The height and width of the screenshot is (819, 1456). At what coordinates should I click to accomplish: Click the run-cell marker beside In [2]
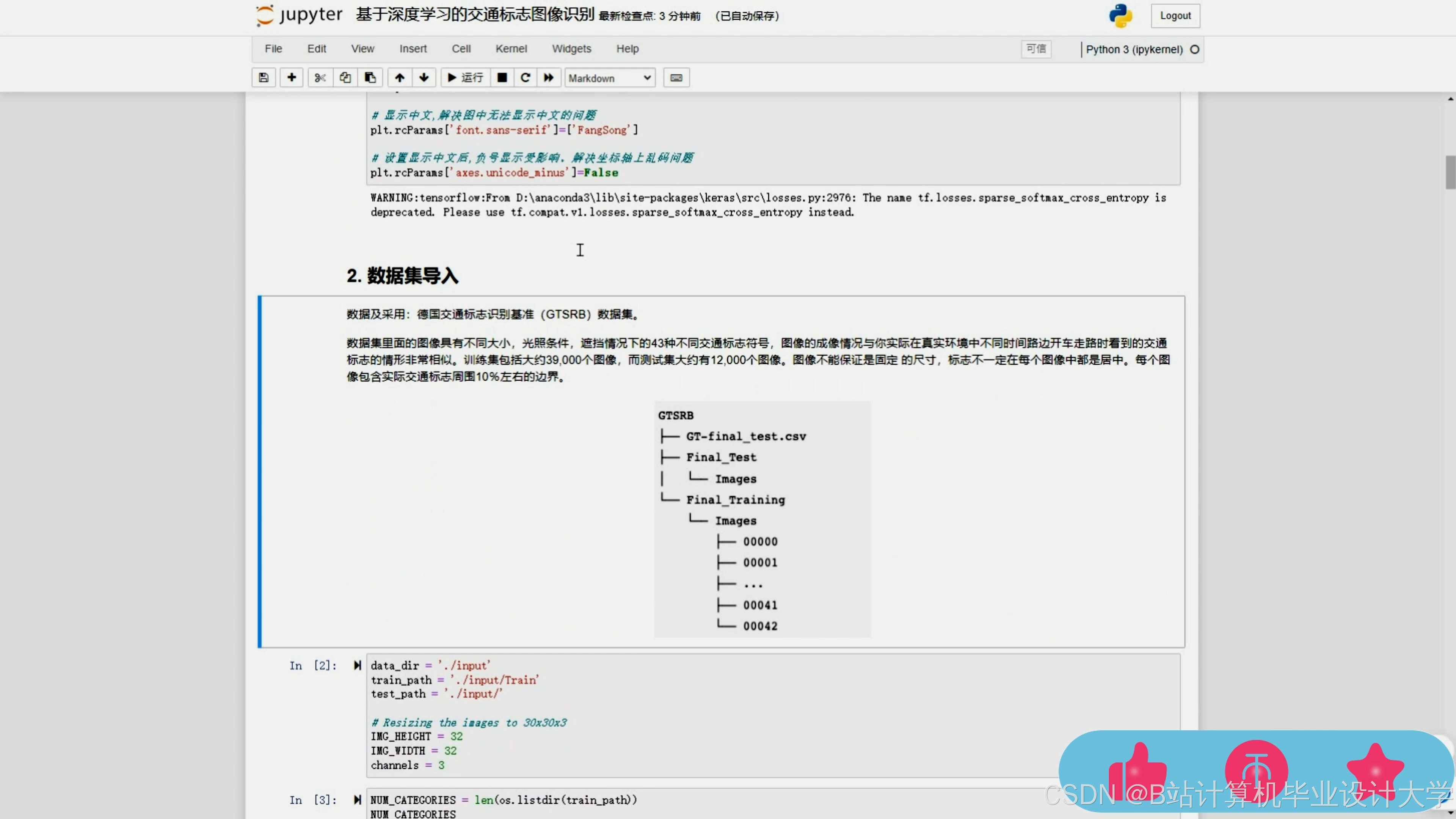tap(357, 665)
